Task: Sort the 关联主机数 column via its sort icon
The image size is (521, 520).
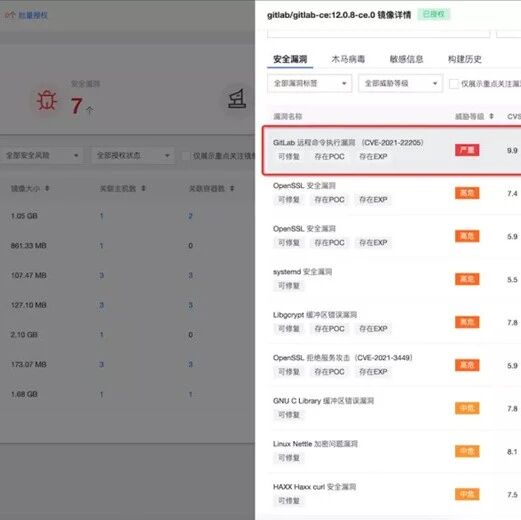Action: [143, 188]
